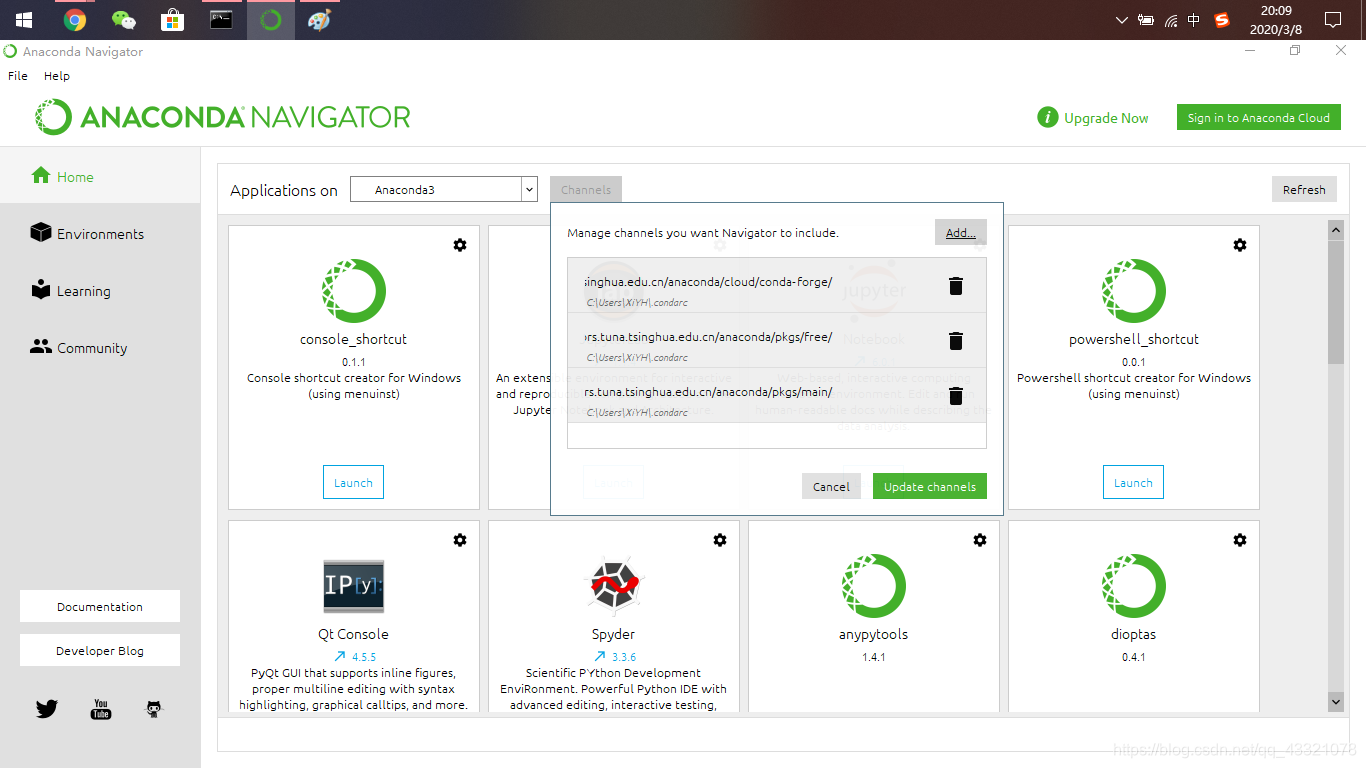Open gear options for dioptas

1240,540
